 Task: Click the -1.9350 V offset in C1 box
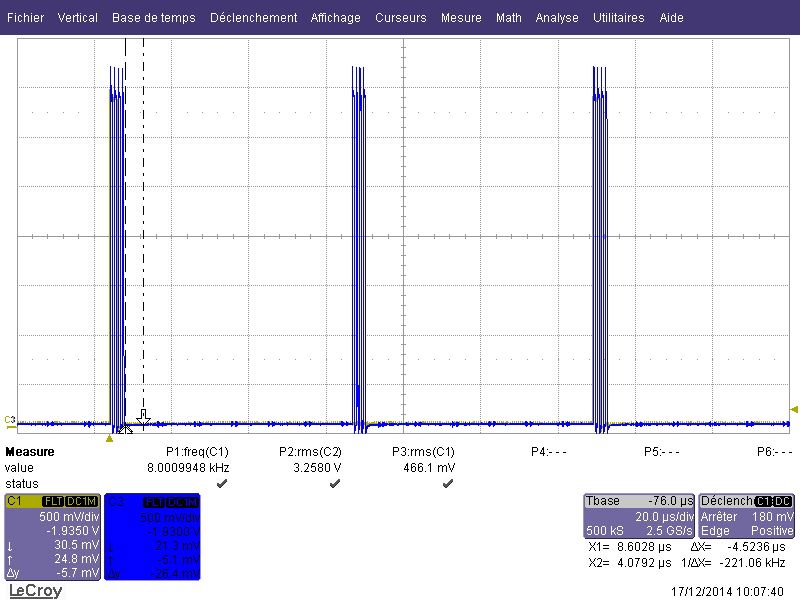[x=72, y=531]
